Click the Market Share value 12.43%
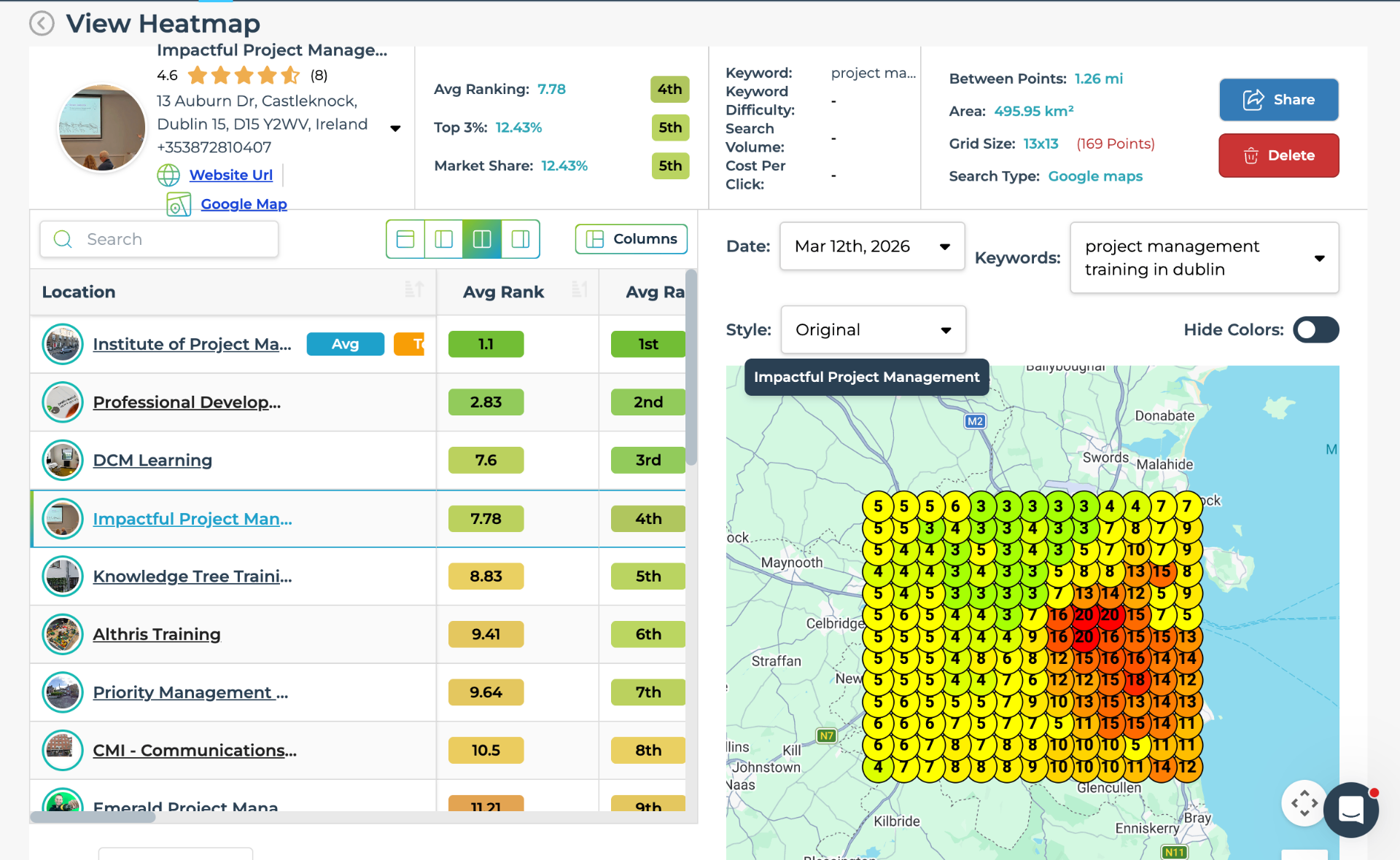The width and height of the screenshot is (1400, 860). (564, 165)
